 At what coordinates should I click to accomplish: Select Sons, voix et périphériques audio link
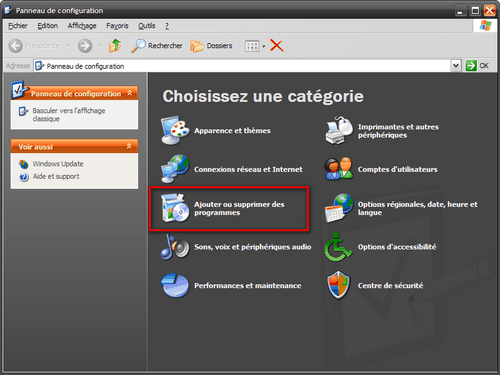[x=253, y=247]
